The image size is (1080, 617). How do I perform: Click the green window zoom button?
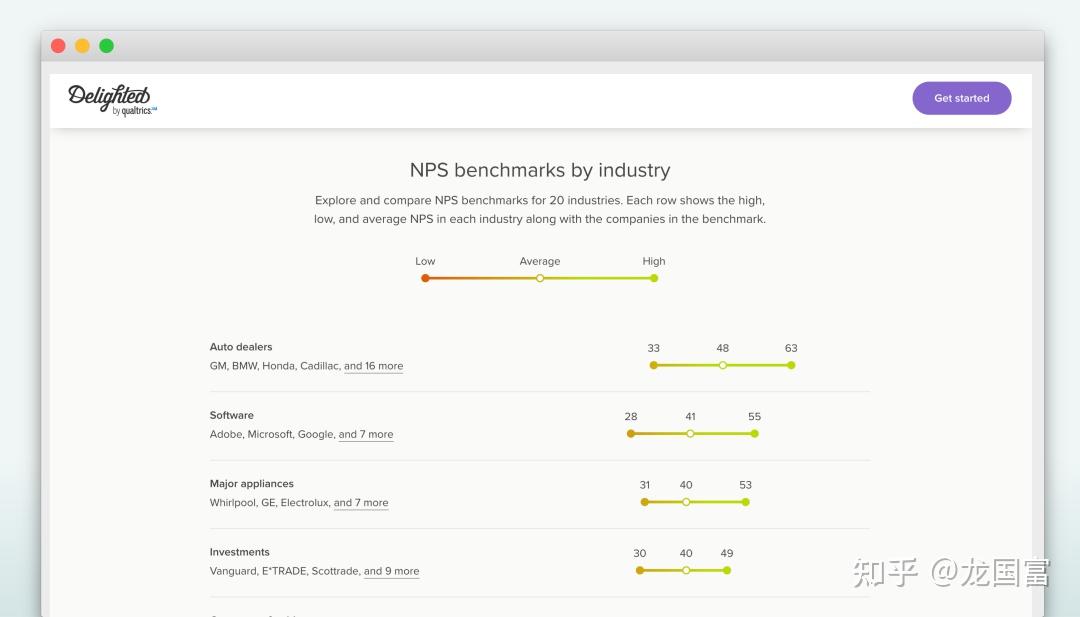(x=106, y=46)
